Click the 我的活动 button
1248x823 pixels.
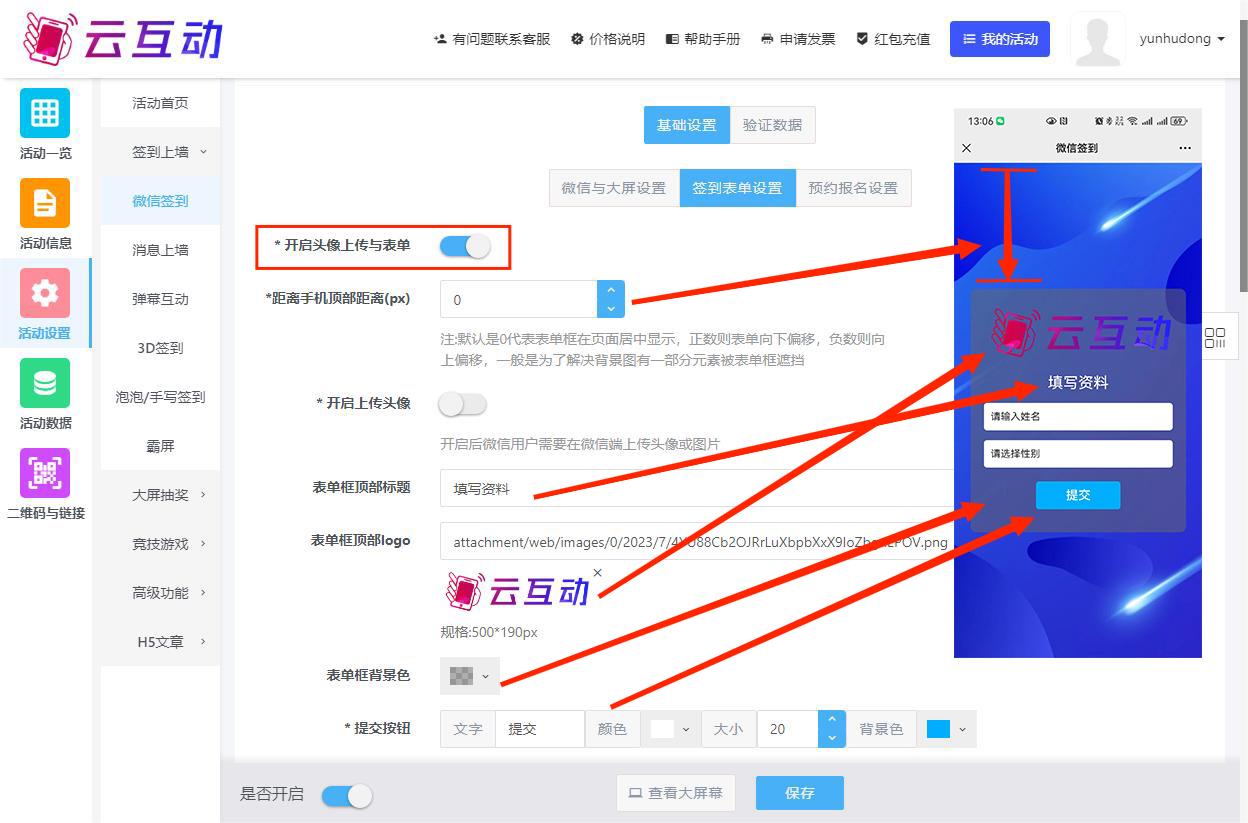pos(1000,39)
